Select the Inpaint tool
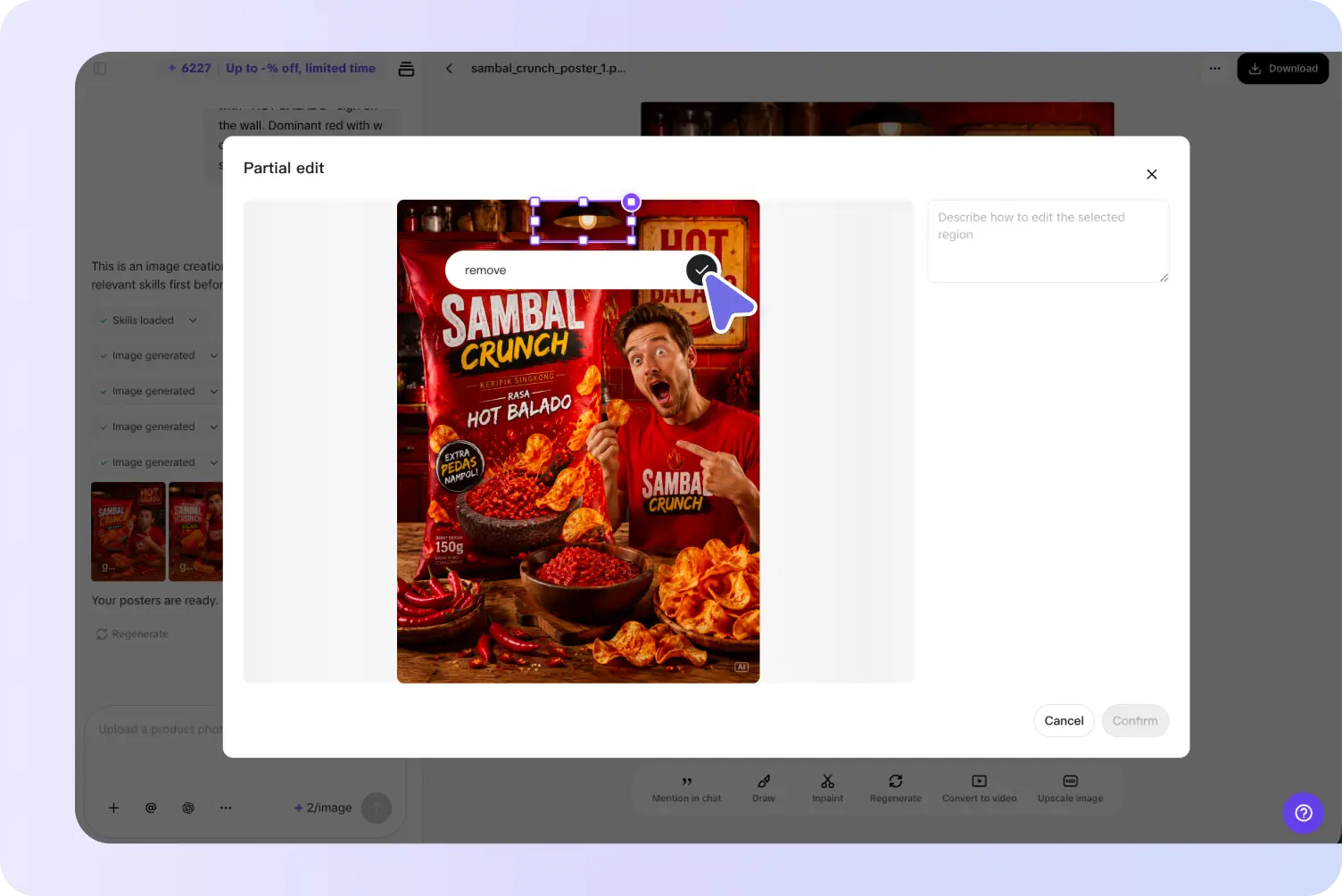 coord(827,789)
